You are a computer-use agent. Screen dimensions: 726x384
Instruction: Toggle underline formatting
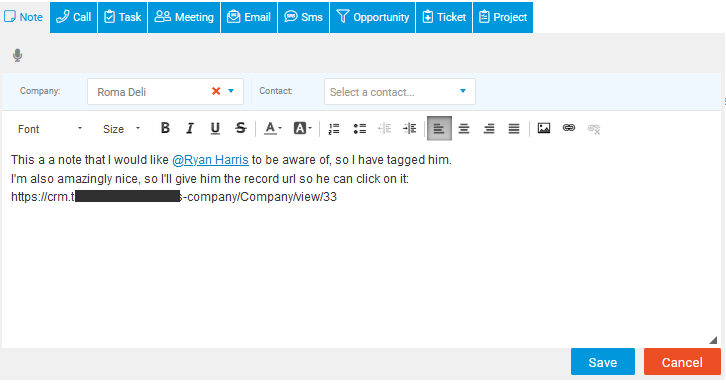[215, 128]
